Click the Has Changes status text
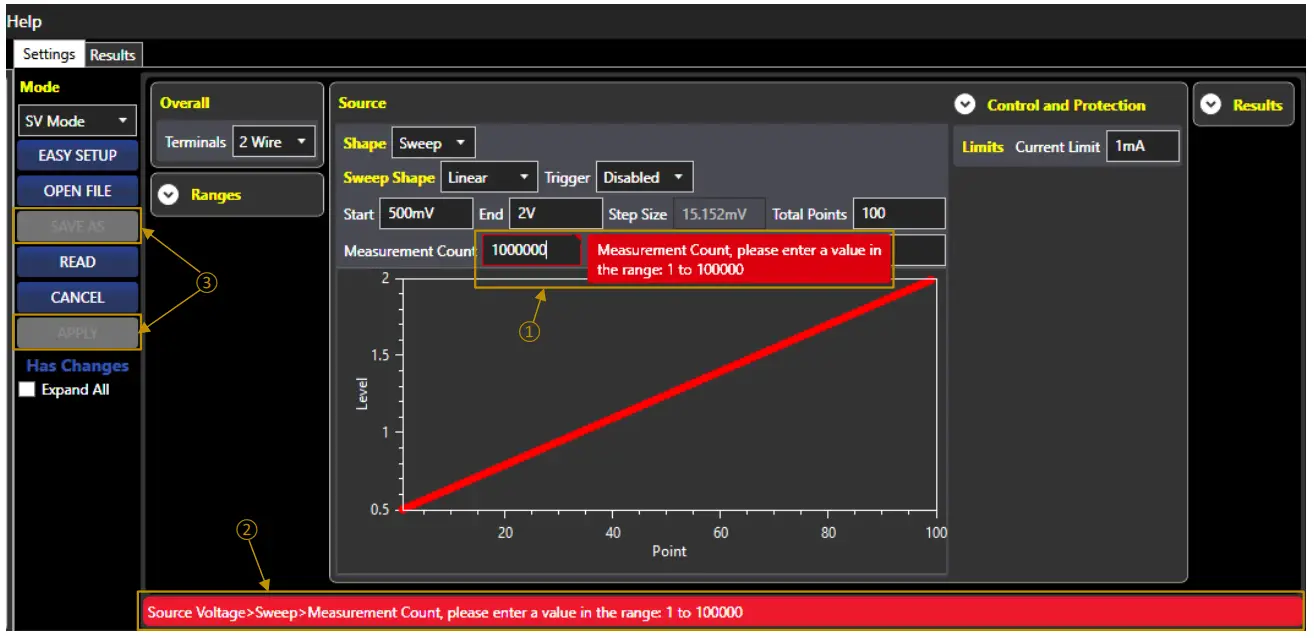This screenshot has height=638, width=1314. (x=78, y=366)
